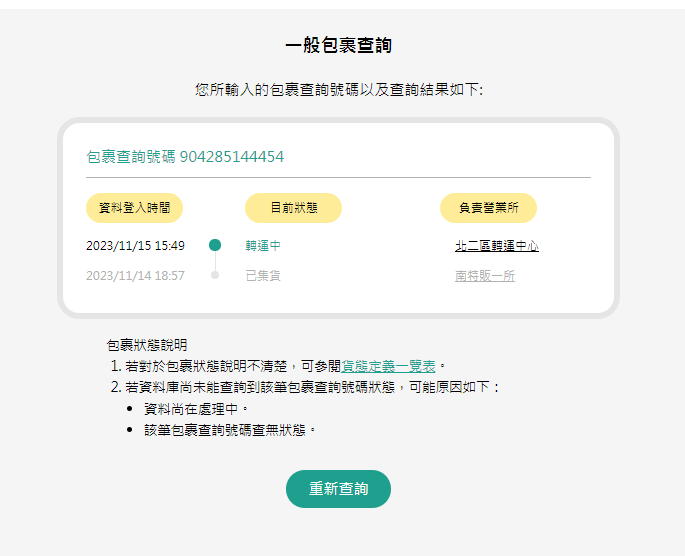Click the 轉運中 status text
The height and width of the screenshot is (556, 685).
point(263,246)
